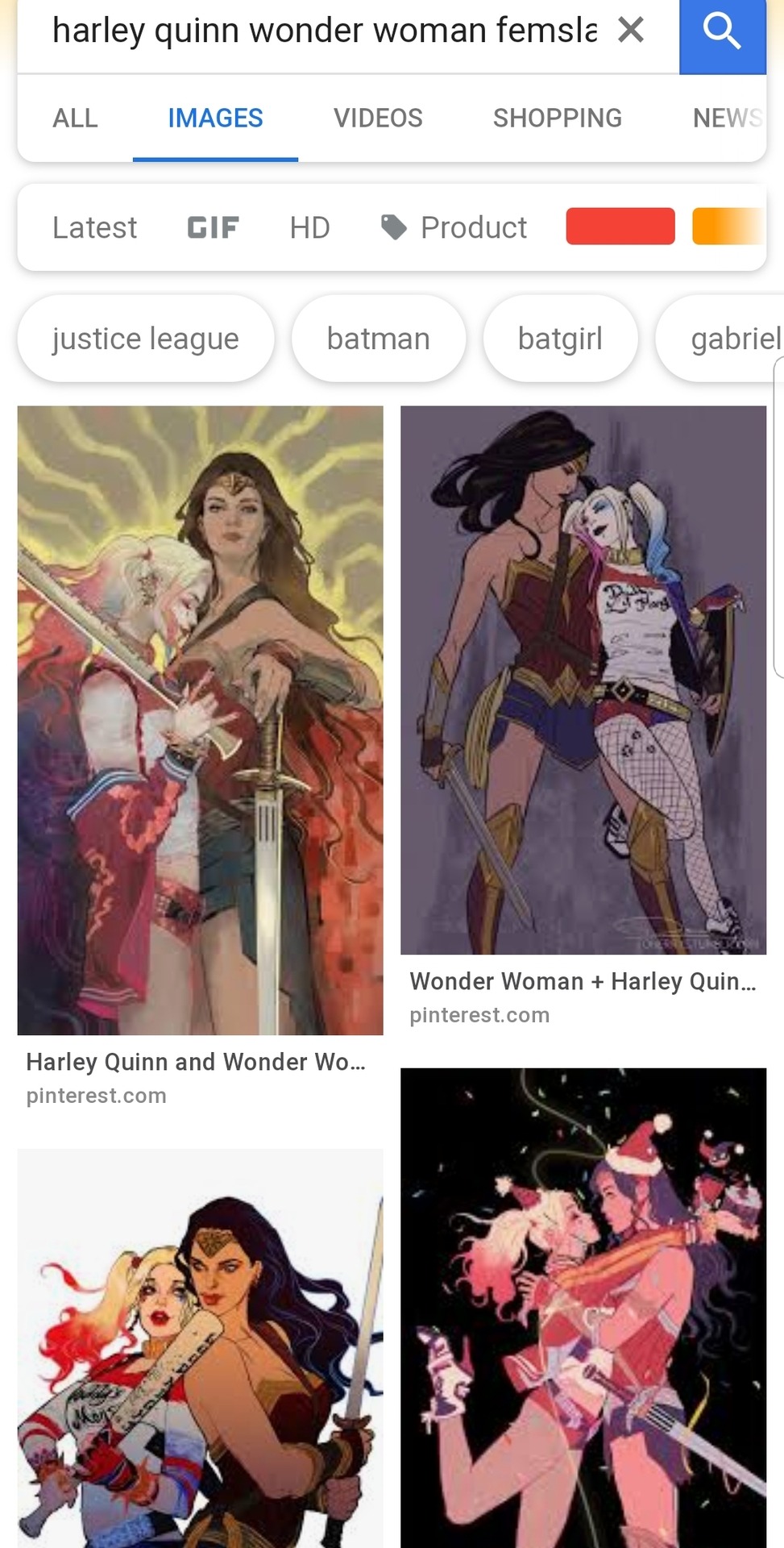
Task: Select the justice league suggestion chip
Action: pos(146,339)
